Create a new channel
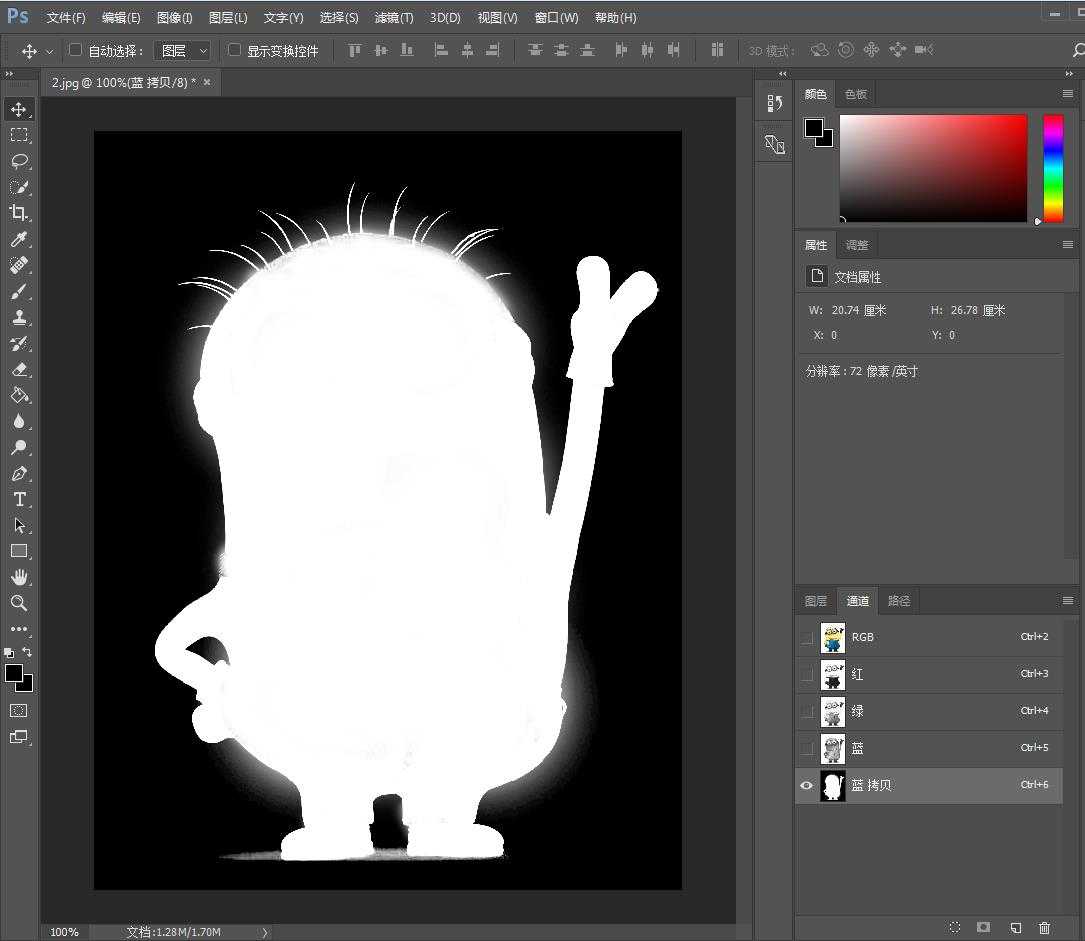Image resolution: width=1085 pixels, height=941 pixels. click(1015, 927)
